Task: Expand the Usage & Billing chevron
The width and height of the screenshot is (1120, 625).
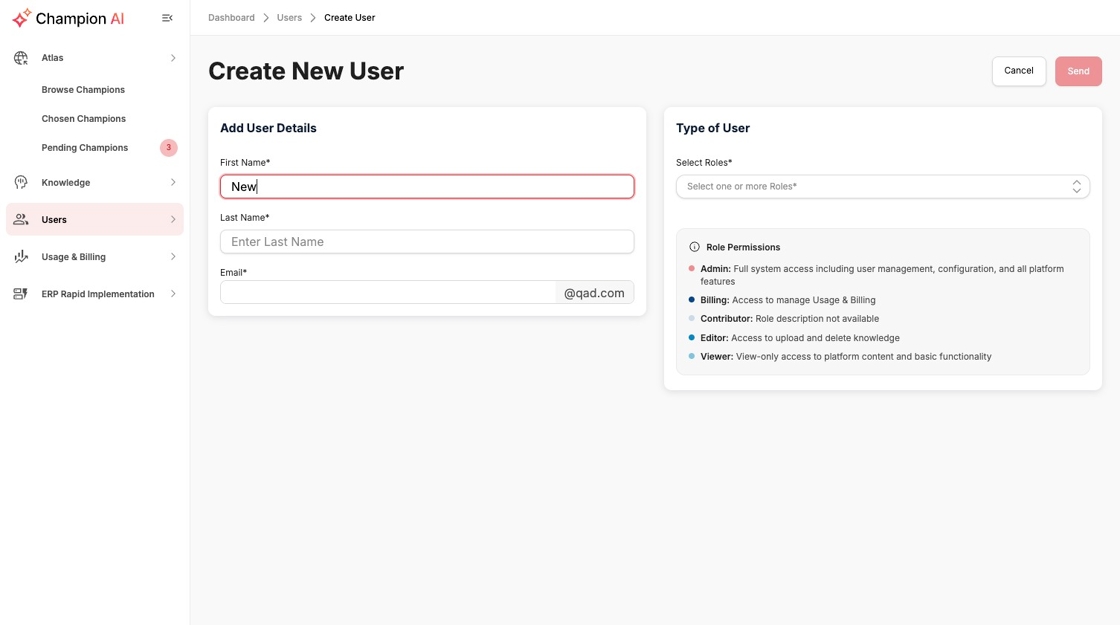Action: [173, 257]
